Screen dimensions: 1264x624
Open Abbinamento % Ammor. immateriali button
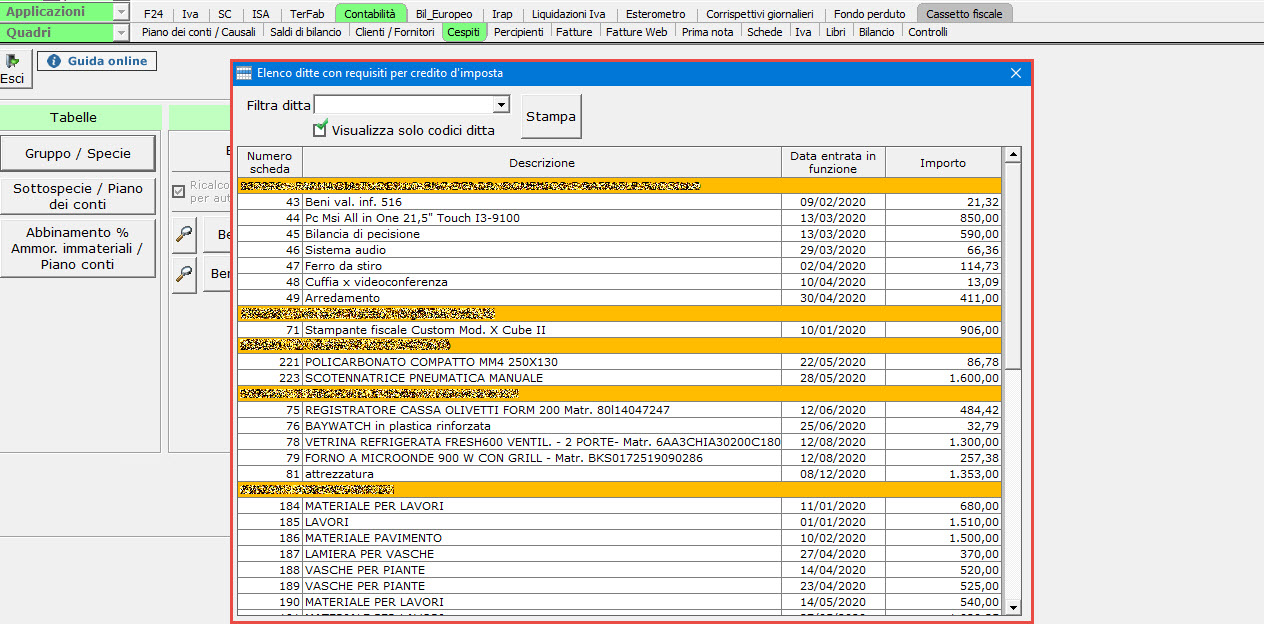[x=77, y=248]
